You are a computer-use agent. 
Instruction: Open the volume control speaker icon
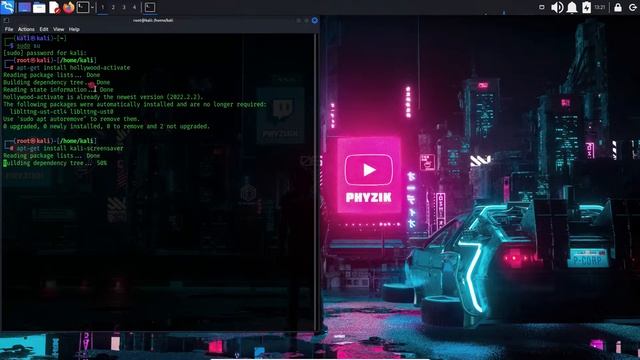[557, 7]
